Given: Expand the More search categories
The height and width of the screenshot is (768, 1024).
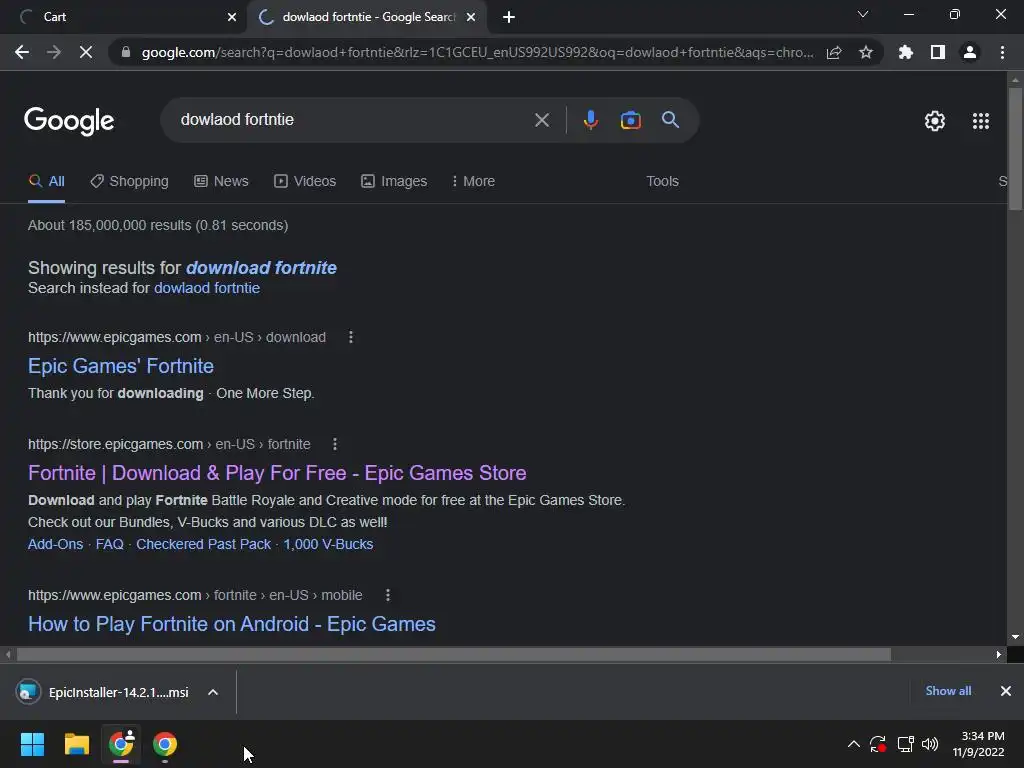Looking at the screenshot, I should click(x=473, y=181).
